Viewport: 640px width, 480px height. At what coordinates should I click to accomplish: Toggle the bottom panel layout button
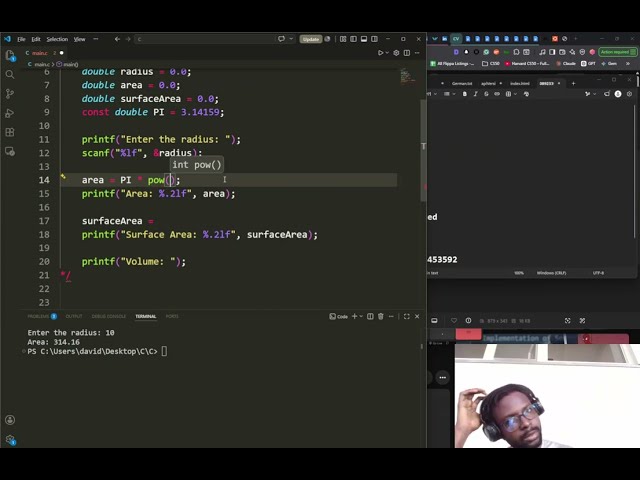pyautogui.click(x=364, y=39)
